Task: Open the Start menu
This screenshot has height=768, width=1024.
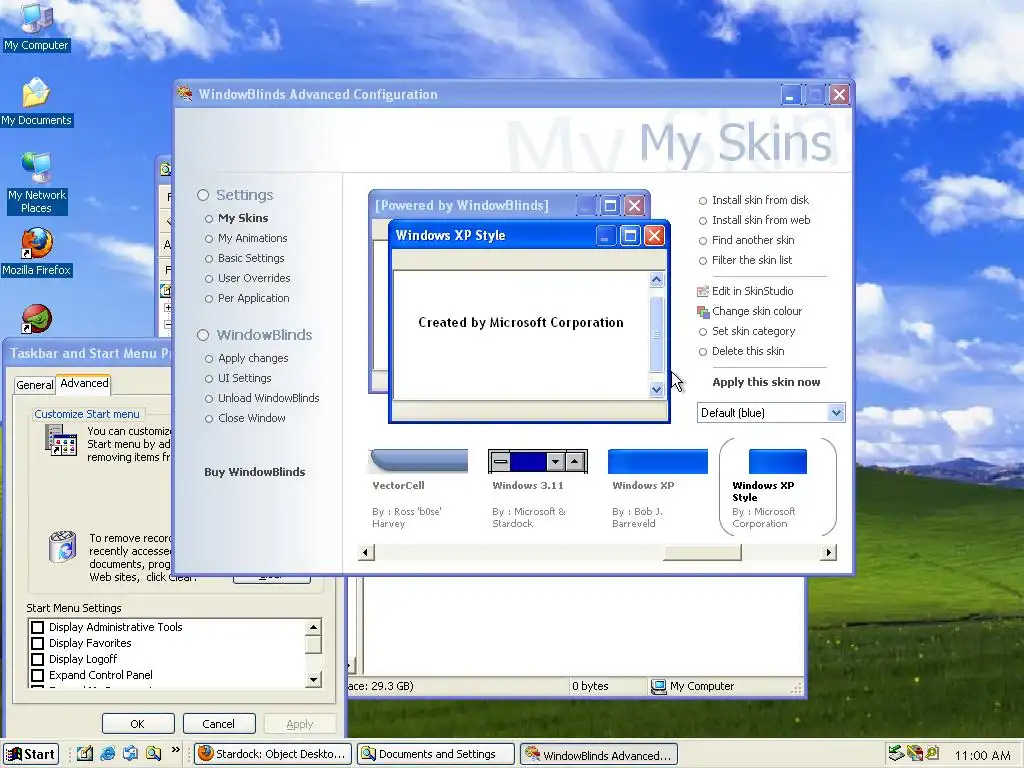Action: click(x=31, y=754)
